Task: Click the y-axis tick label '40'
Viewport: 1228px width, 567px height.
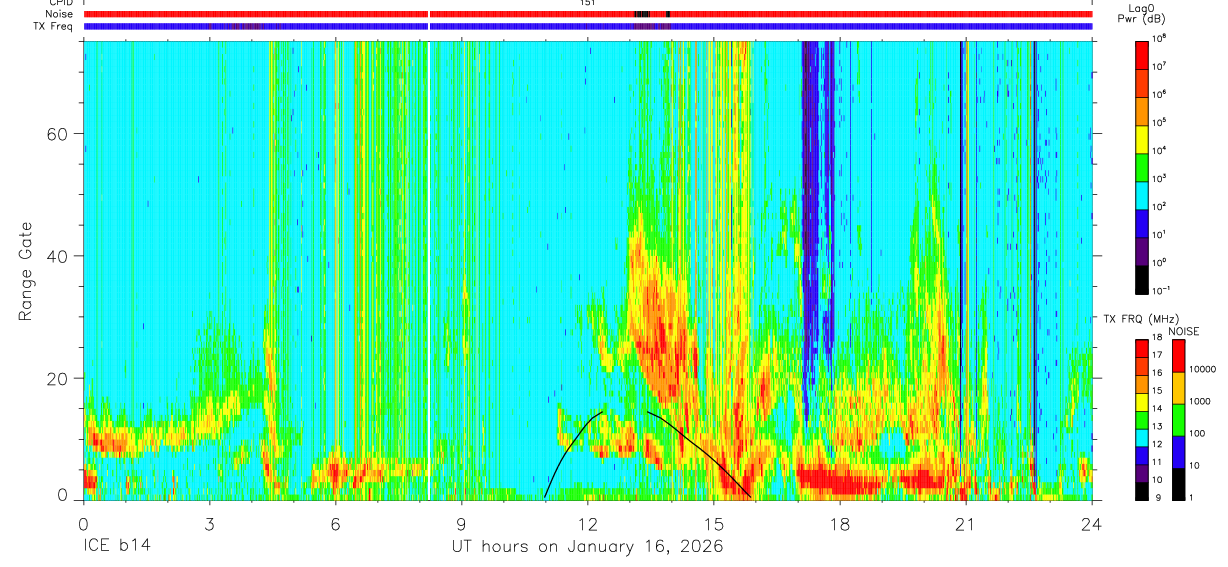Action: click(x=58, y=256)
